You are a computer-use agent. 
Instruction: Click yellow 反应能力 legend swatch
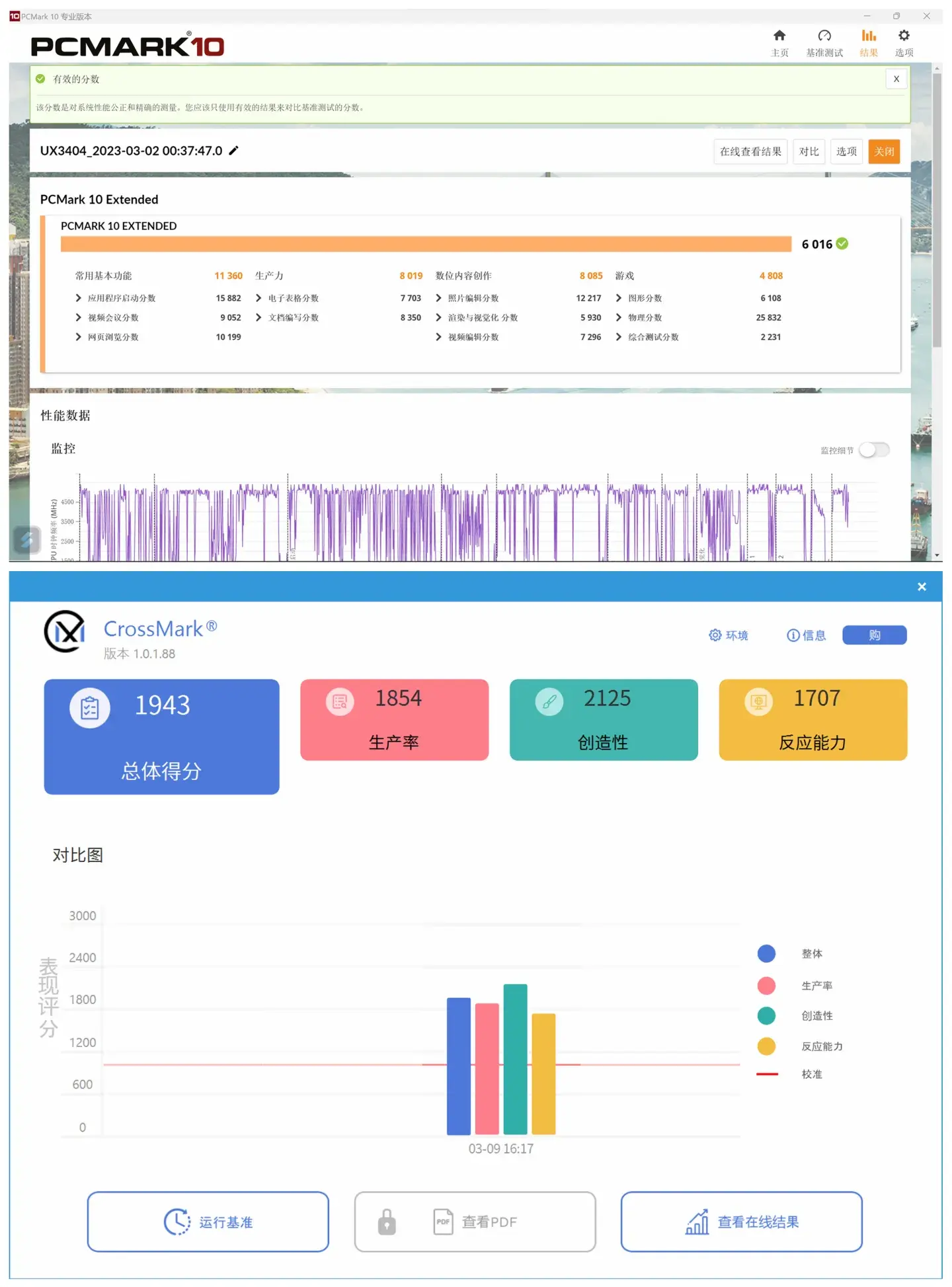coord(766,1046)
